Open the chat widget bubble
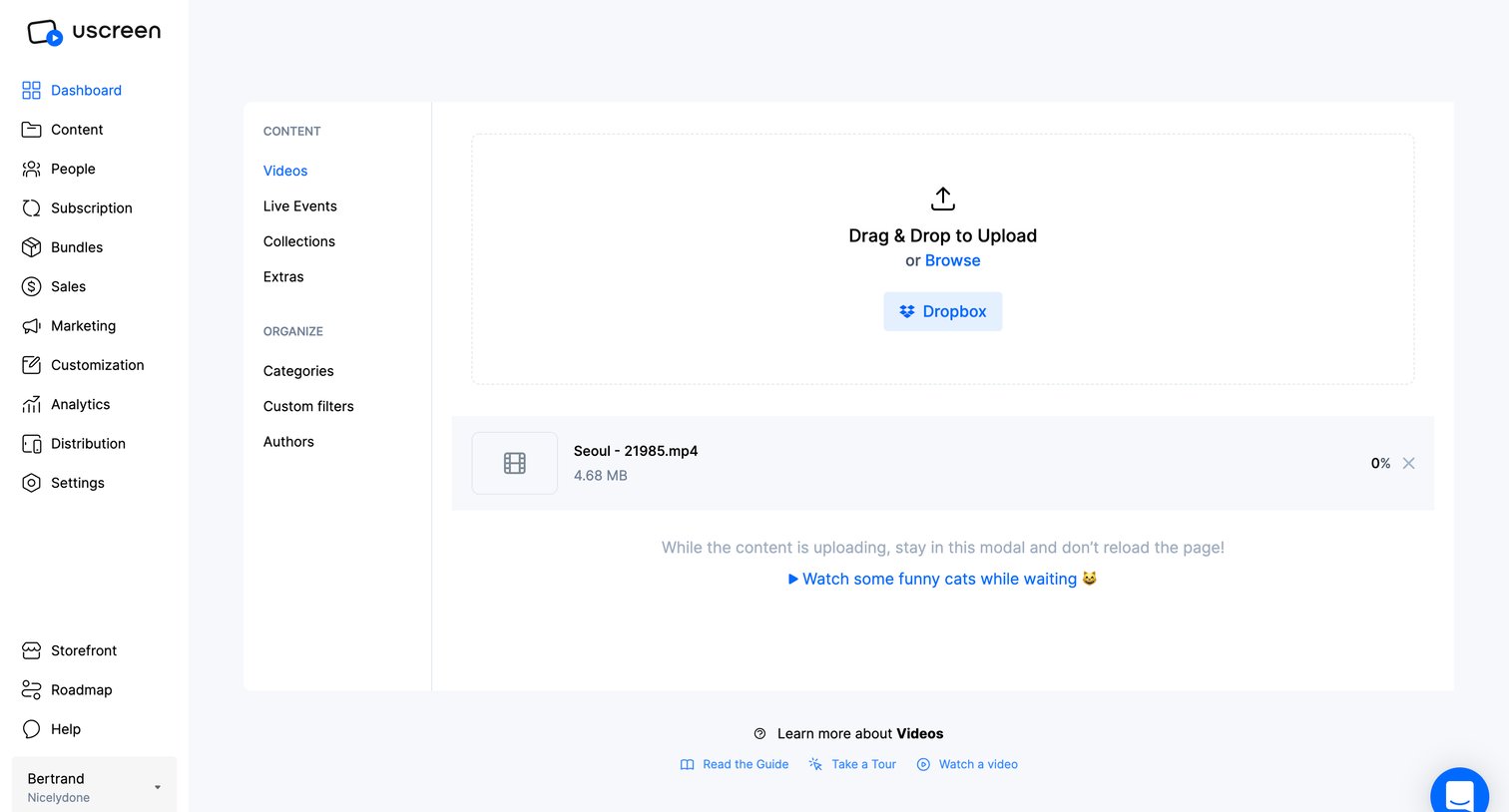Viewport: 1509px width, 812px height. 1460,793
